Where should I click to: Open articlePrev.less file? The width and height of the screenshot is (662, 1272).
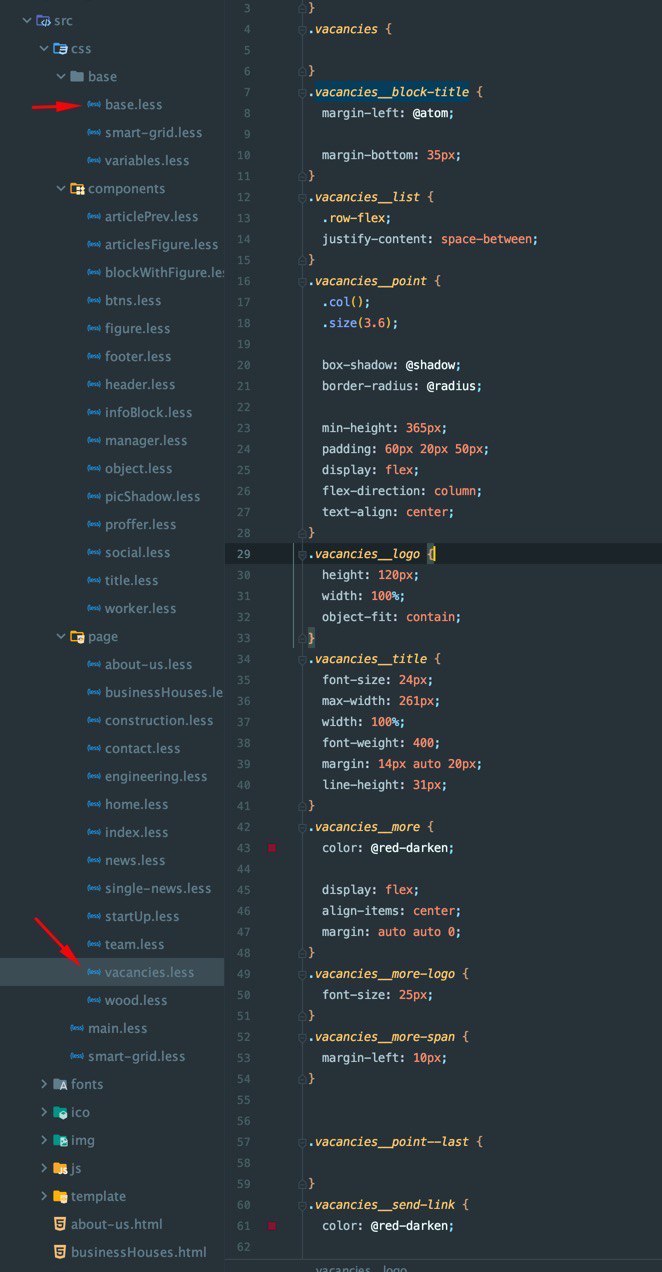pyautogui.click(x=151, y=216)
